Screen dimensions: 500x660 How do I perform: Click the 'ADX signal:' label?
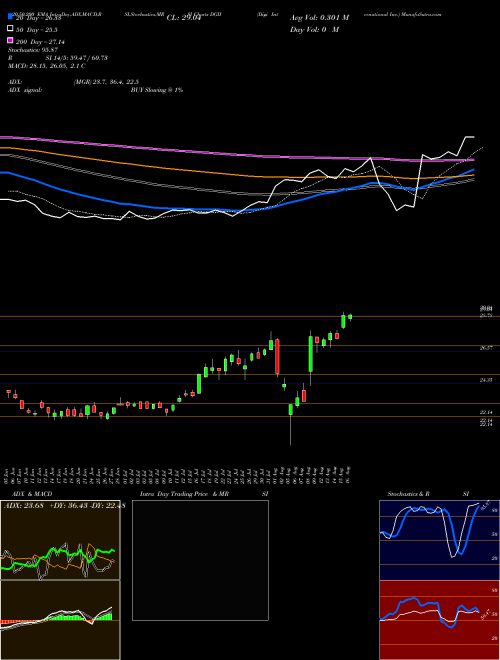point(24,90)
